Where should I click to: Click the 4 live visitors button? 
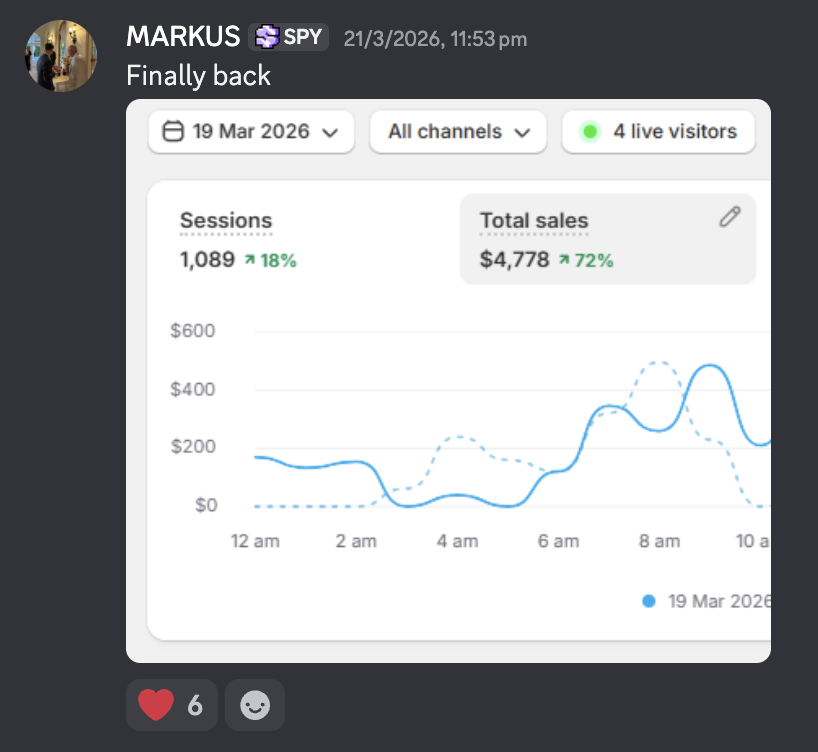point(658,132)
